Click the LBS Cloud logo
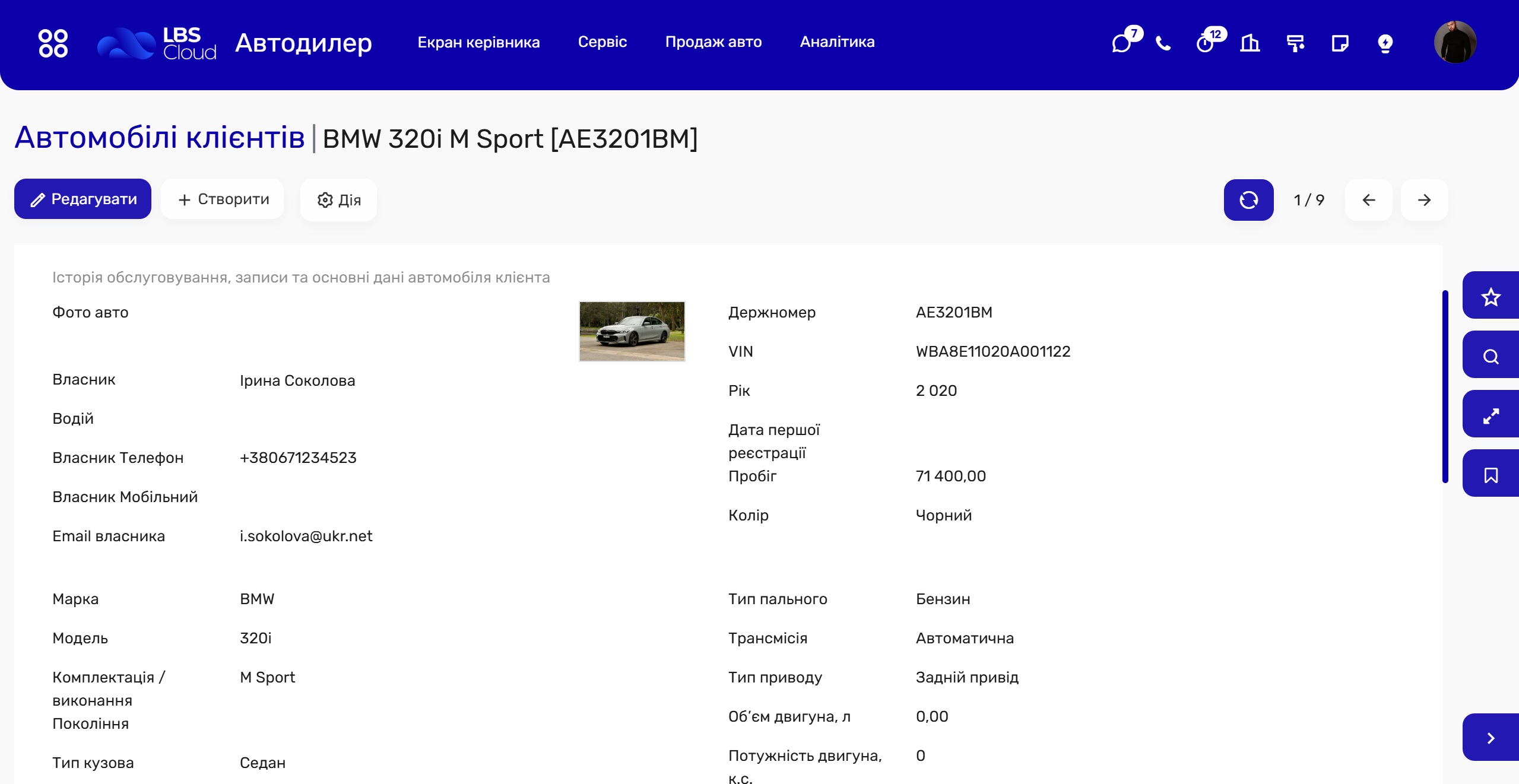This screenshot has height=784, width=1519. pos(157,43)
